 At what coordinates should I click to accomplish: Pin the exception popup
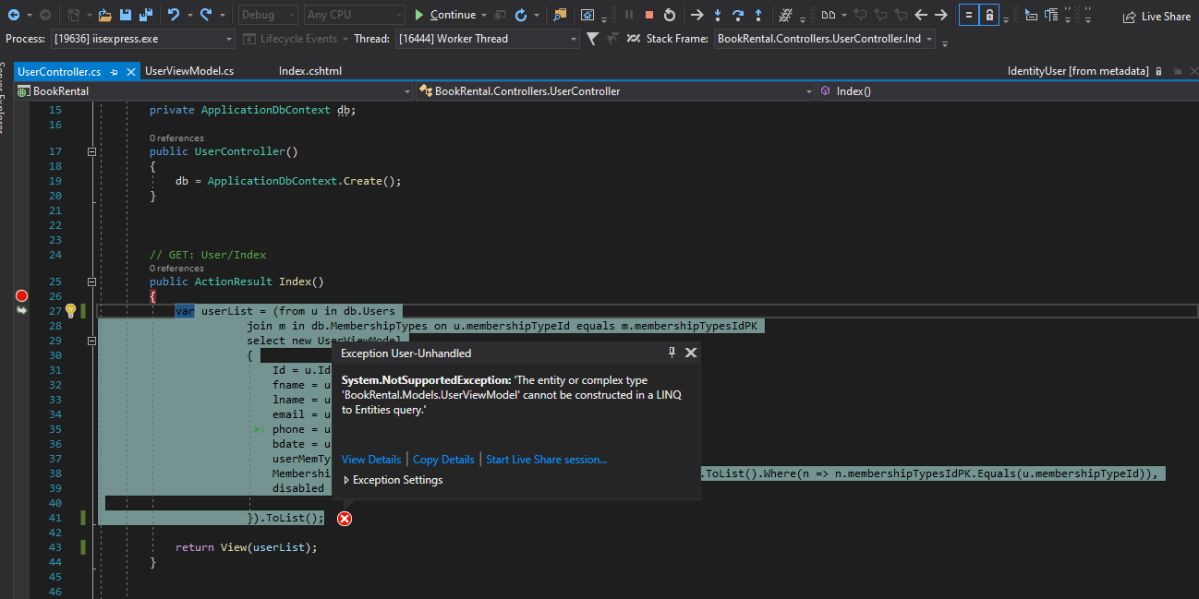(x=671, y=353)
